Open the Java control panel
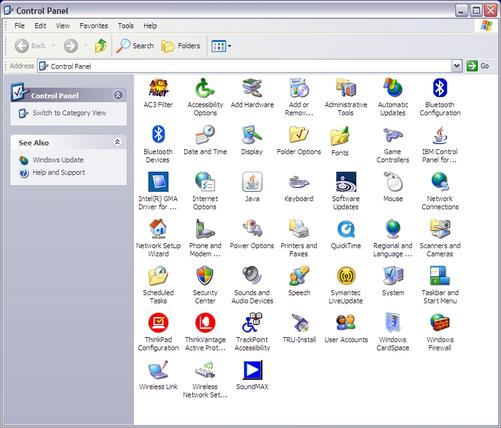Screen dimensions: 501x428 (x=252, y=187)
